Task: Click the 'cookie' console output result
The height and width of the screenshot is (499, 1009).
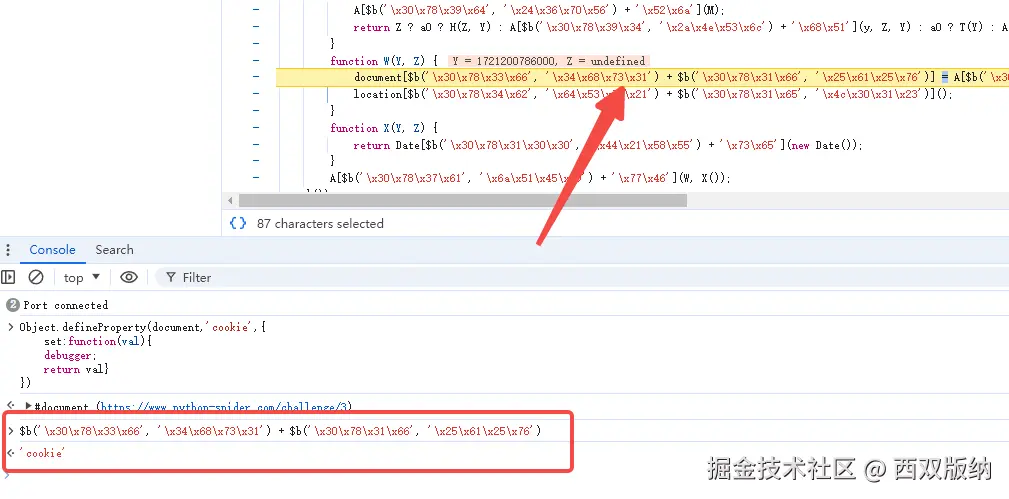Action: pos(42,453)
